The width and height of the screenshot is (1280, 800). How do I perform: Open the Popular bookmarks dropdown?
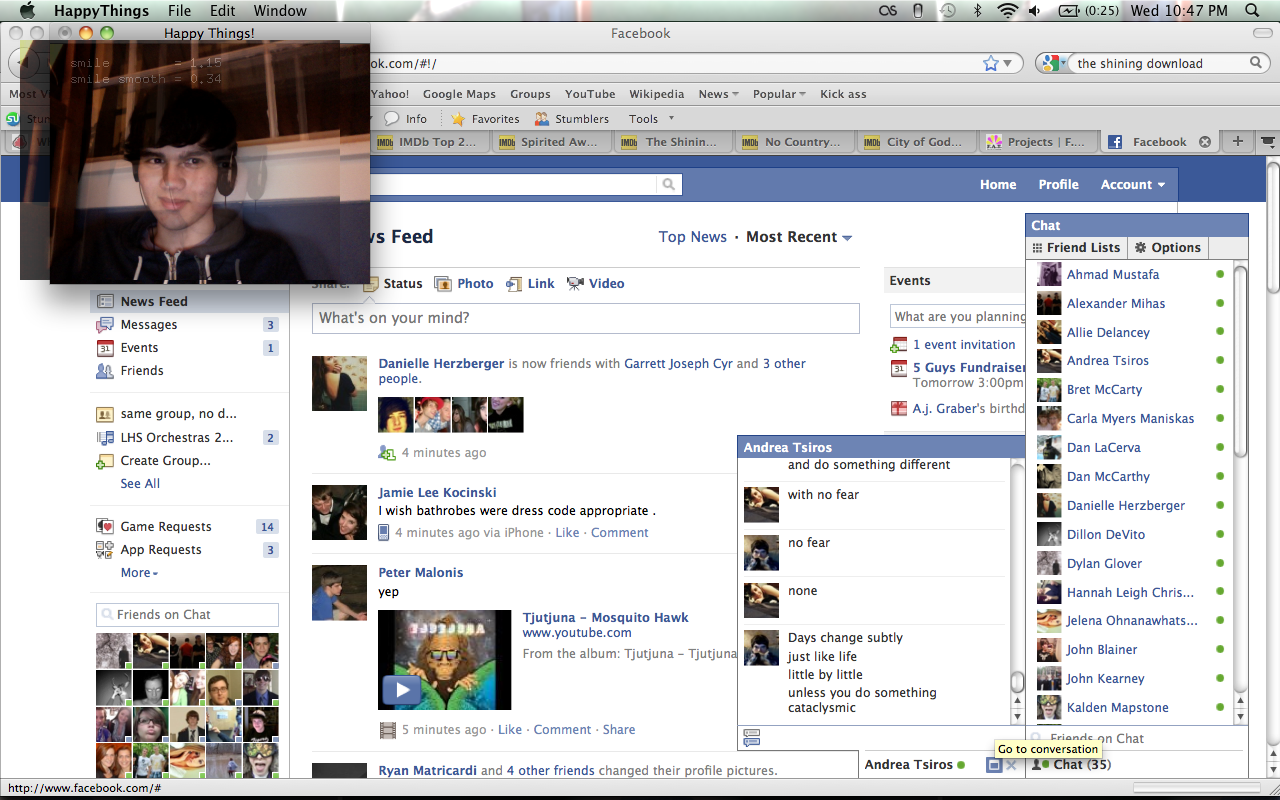coord(780,94)
